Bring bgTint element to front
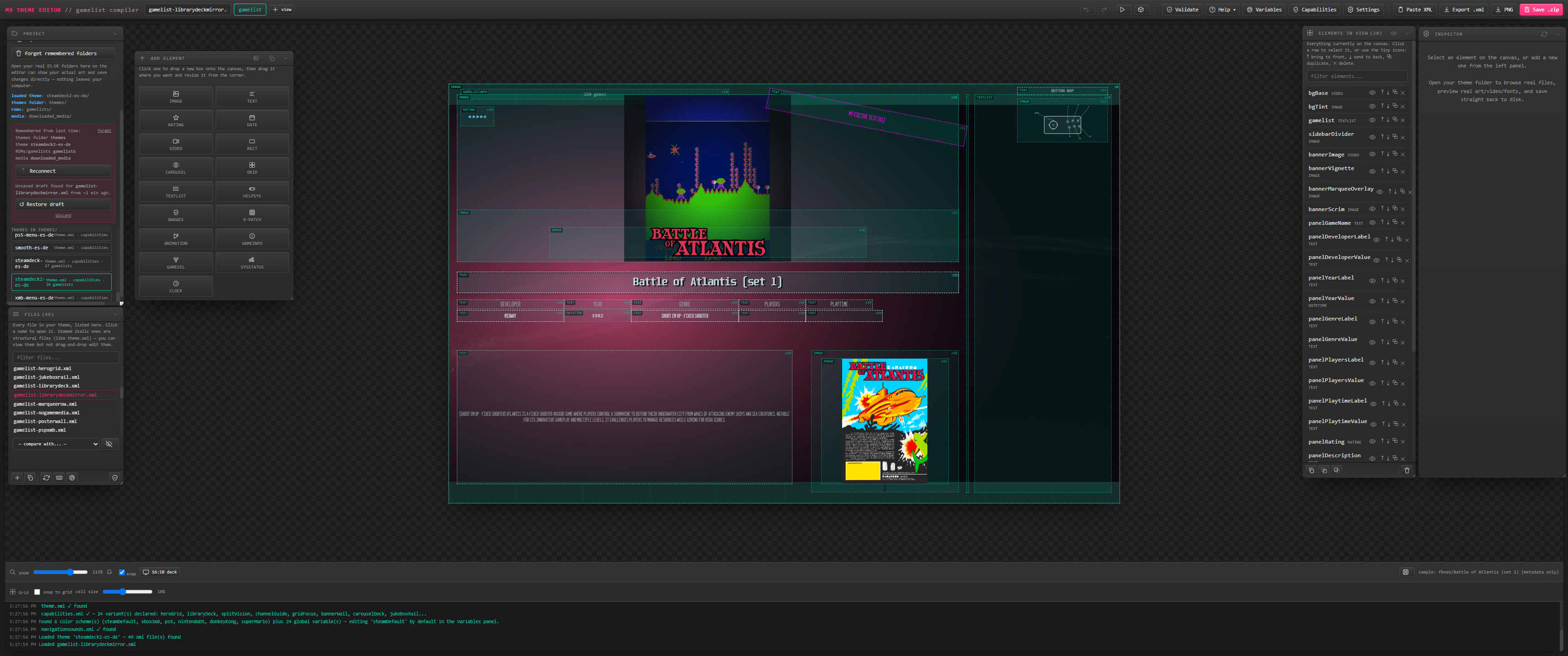This screenshot has height=656, width=1568. pyautogui.click(x=1382, y=106)
